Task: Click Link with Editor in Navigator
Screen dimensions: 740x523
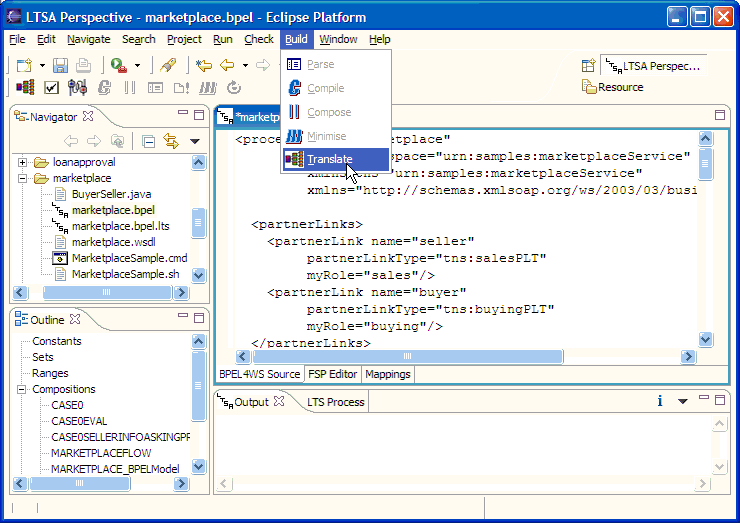Action: 170,142
